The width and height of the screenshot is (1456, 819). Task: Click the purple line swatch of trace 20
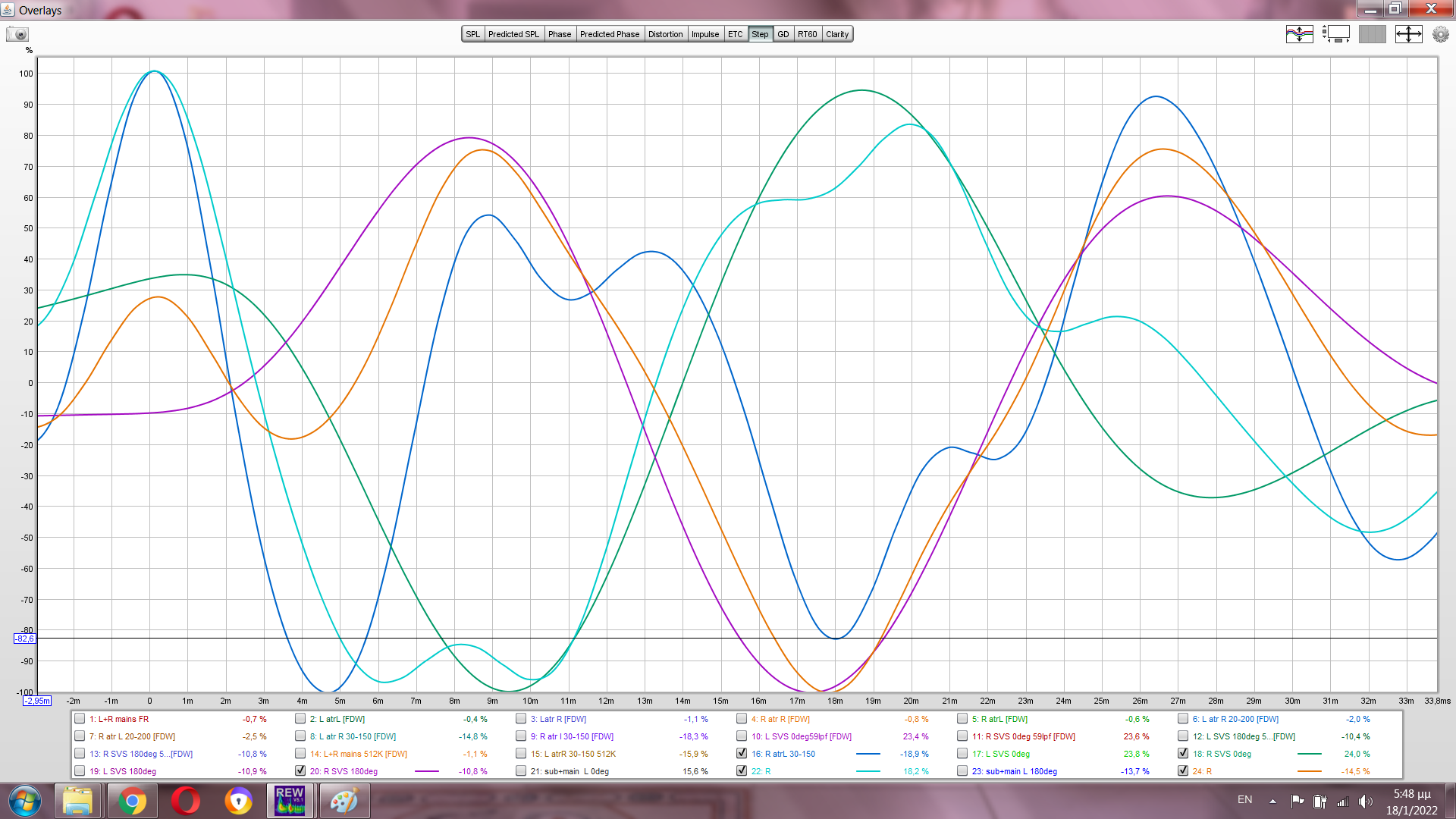tap(427, 771)
